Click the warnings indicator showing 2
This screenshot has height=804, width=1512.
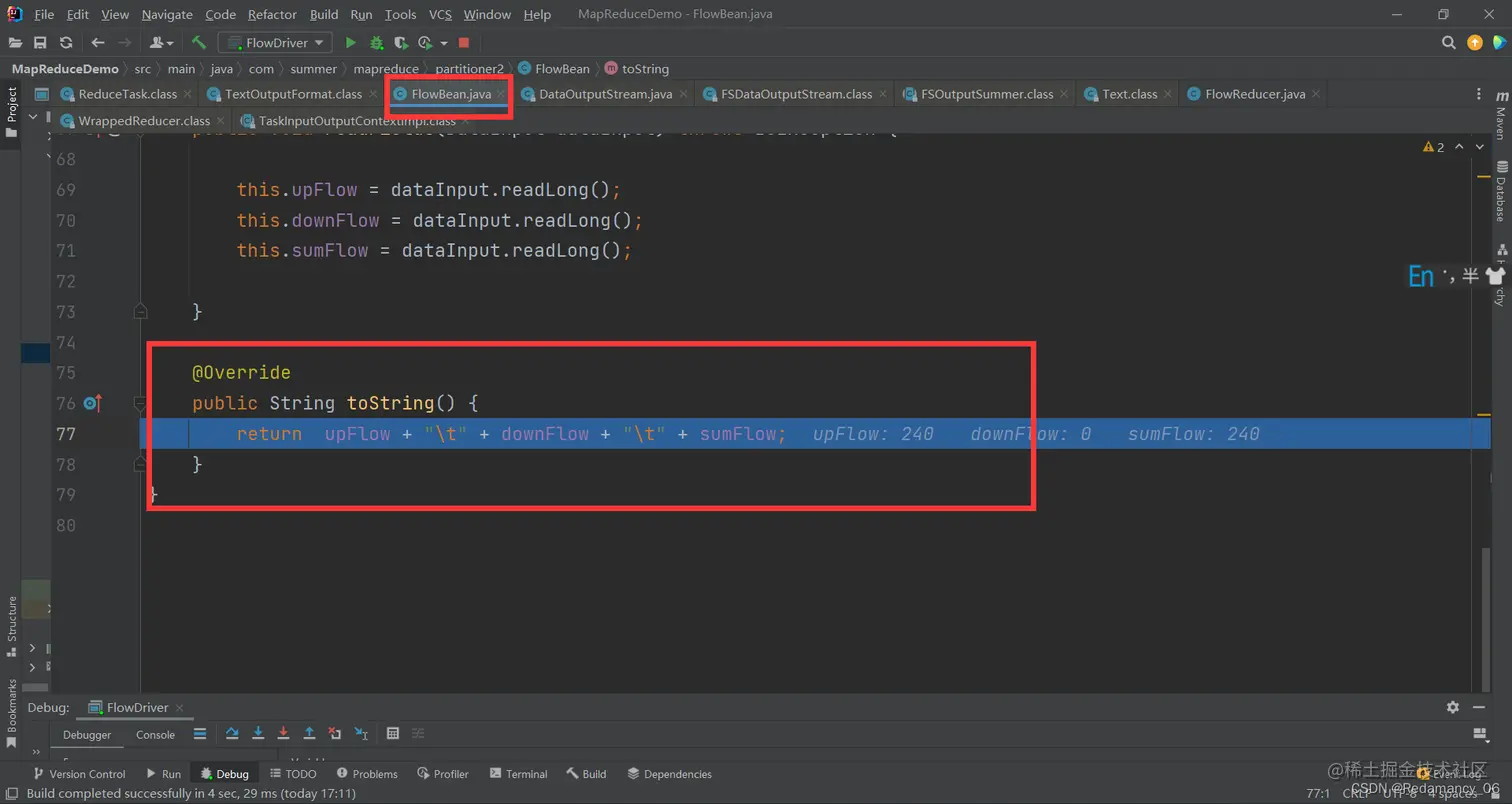1433,147
